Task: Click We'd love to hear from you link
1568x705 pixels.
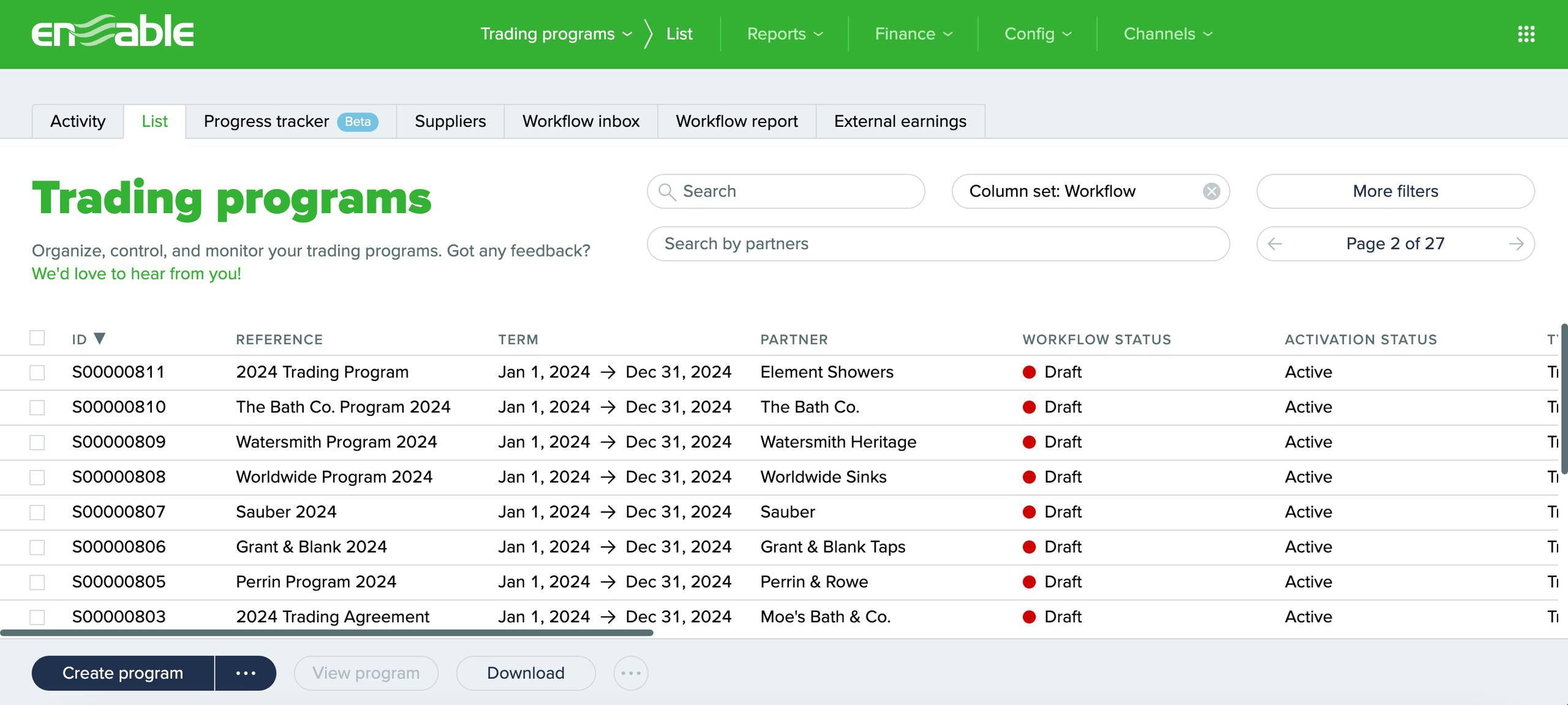Action: coord(137,274)
